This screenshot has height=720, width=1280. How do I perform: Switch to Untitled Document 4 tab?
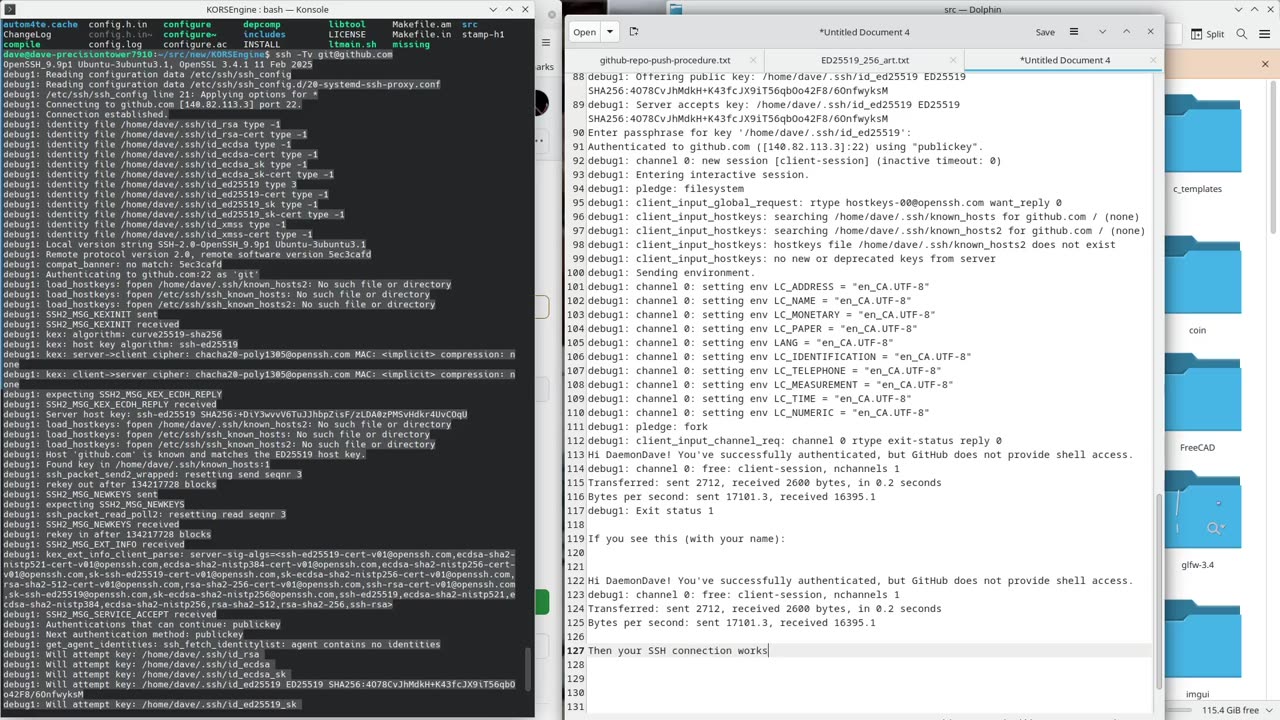click(1063, 60)
